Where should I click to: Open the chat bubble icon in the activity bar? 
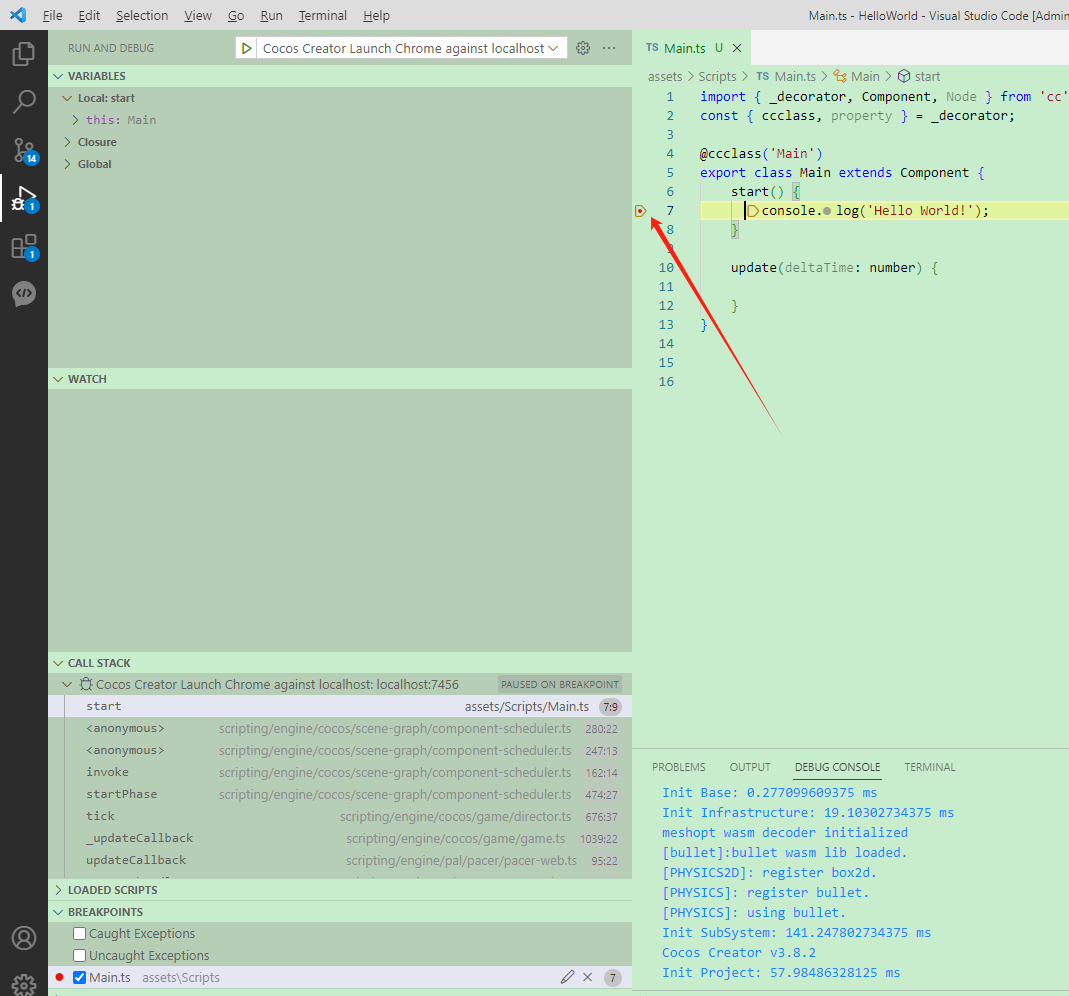point(24,294)
